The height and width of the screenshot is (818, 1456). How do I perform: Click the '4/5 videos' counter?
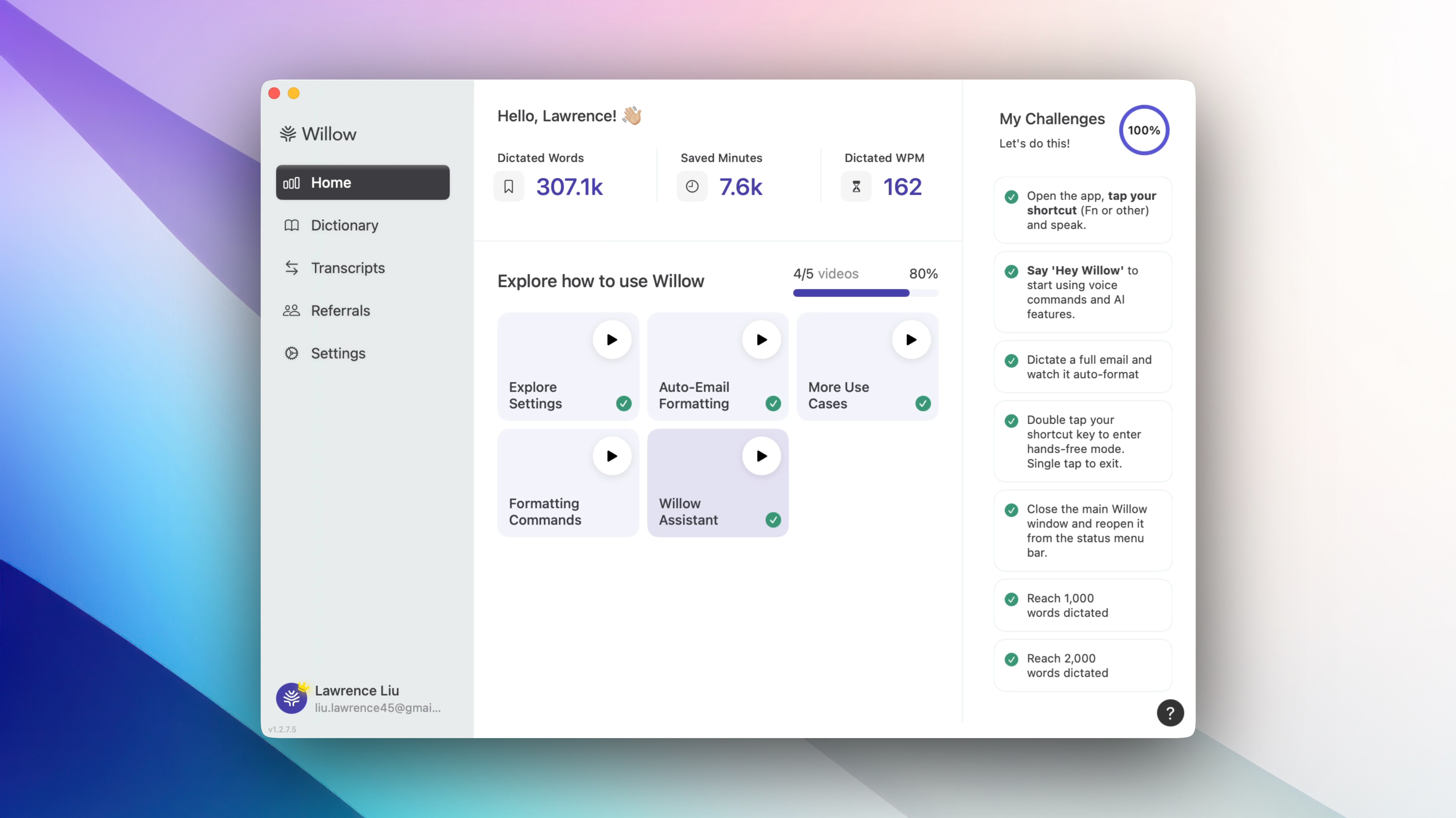(x=826, y=274)
